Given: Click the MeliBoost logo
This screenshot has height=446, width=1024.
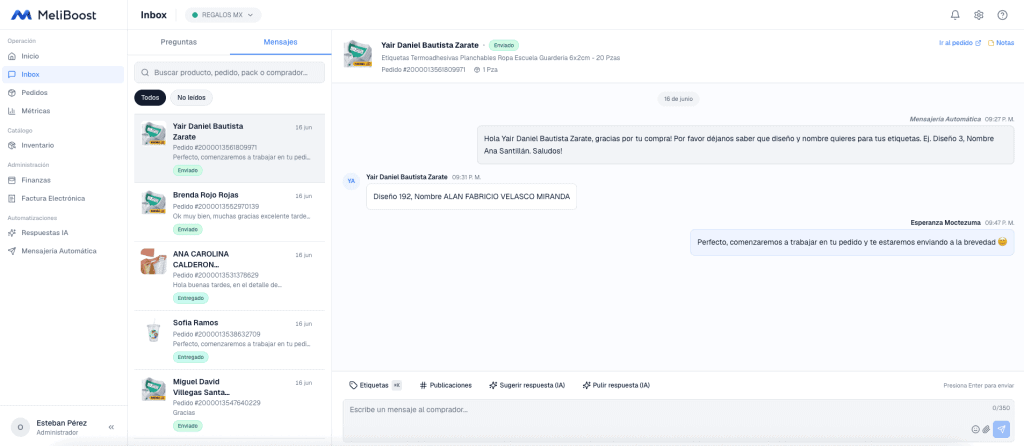Looking at the screenshot, I should (54, 14).
